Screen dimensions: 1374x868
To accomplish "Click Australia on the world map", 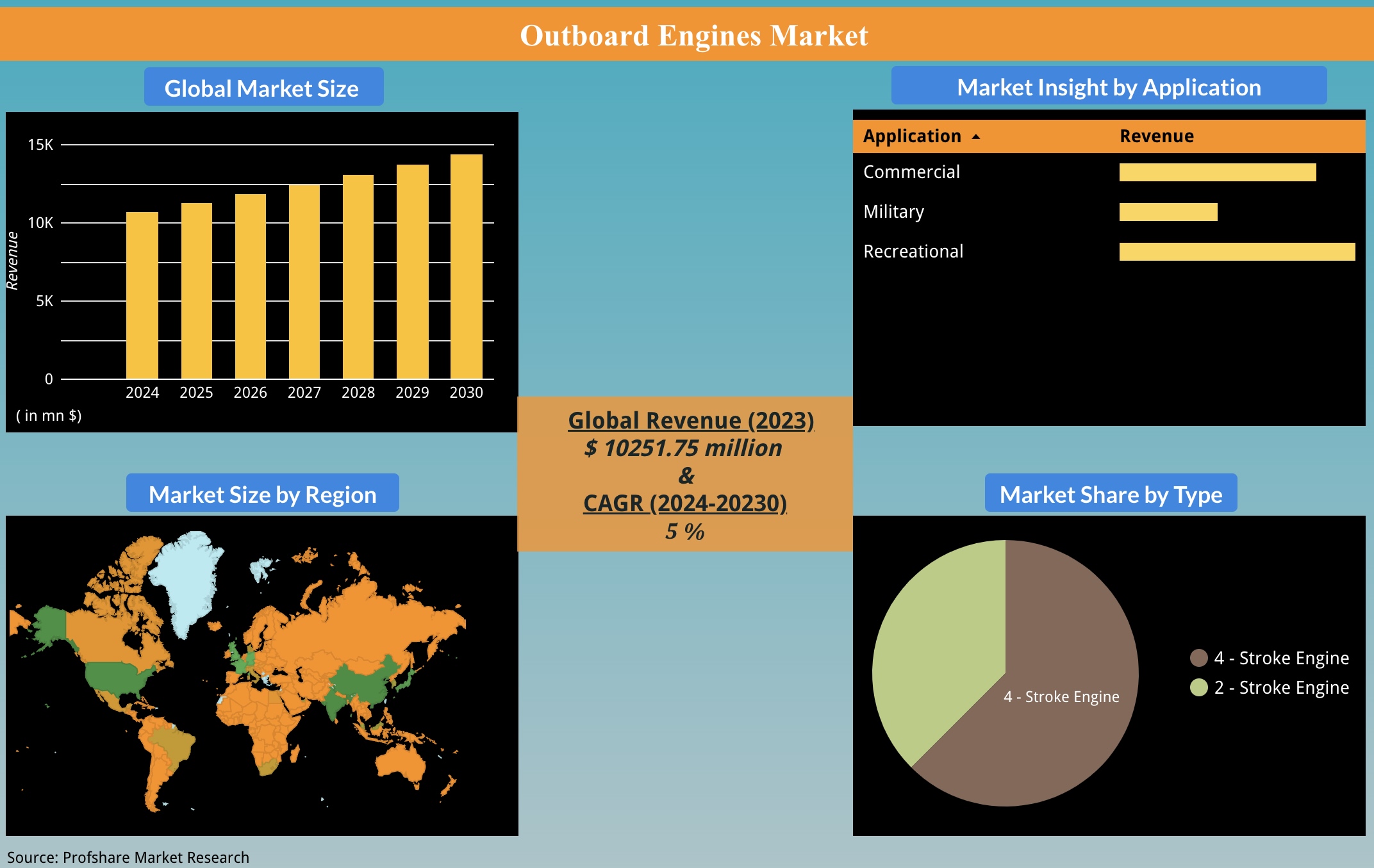I will pyautogui.click(x=401, y=762).
